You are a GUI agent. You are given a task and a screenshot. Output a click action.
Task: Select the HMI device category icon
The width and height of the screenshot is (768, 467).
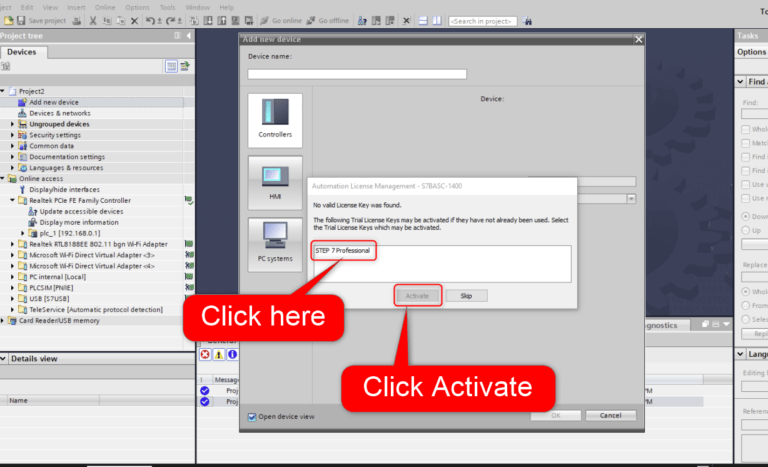[x=275, y=180]
